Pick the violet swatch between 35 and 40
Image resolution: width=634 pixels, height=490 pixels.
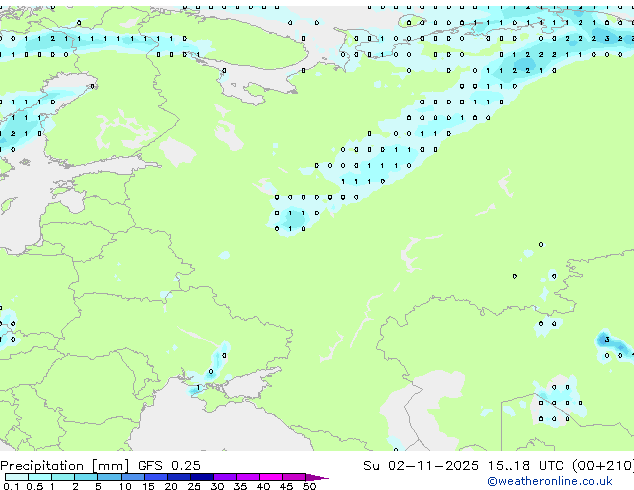(248, 477)
